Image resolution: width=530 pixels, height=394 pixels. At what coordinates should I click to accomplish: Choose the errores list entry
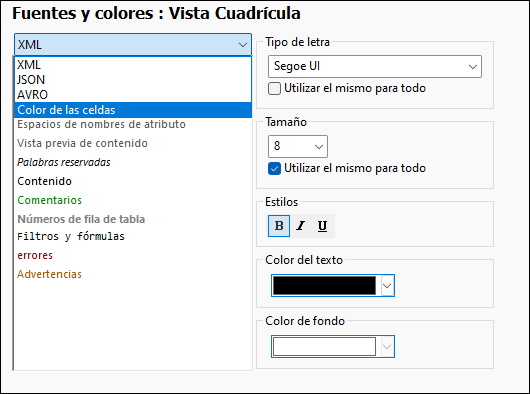click(35, 255)
